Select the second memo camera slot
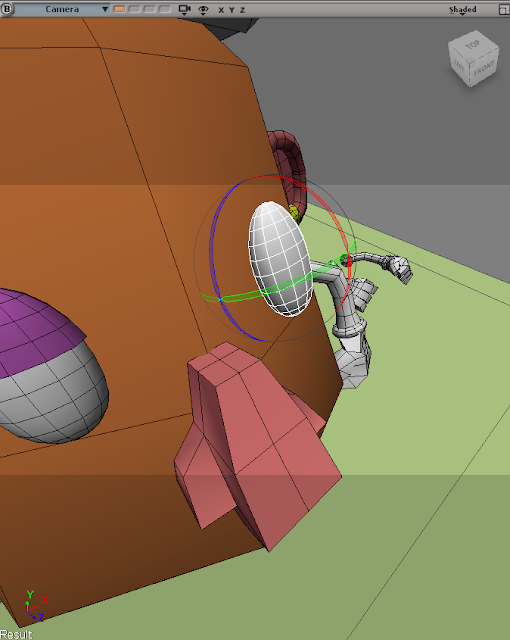 coord(135,9)
